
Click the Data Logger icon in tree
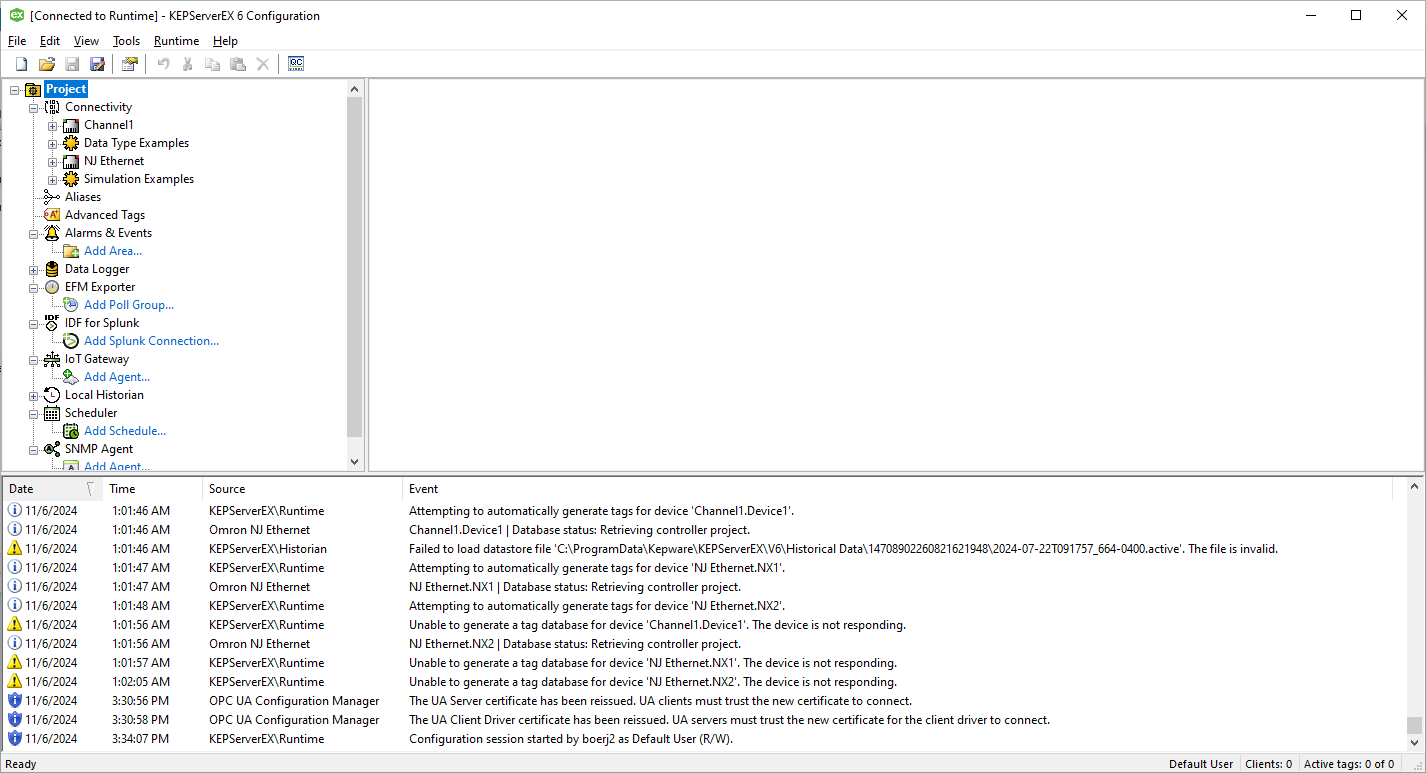click(x=52, y=269)
